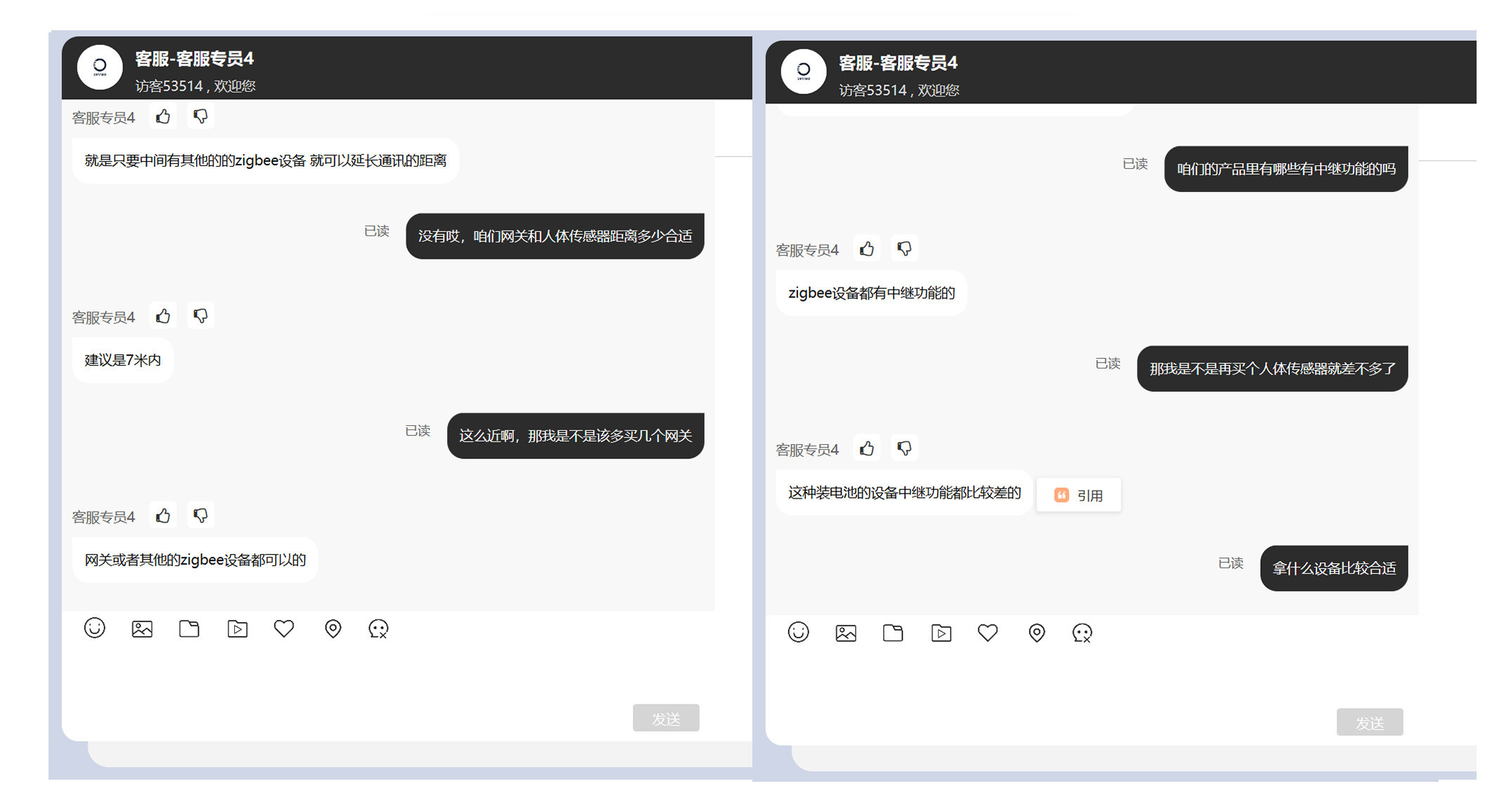Thumbs down the 'zigbee设备都有中继功能的' reply

click(x=904, y=249)
